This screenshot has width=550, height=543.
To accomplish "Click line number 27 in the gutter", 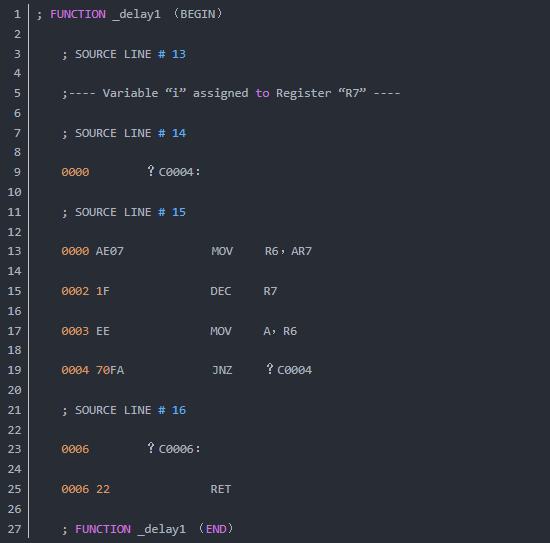I will click(14, 529).
